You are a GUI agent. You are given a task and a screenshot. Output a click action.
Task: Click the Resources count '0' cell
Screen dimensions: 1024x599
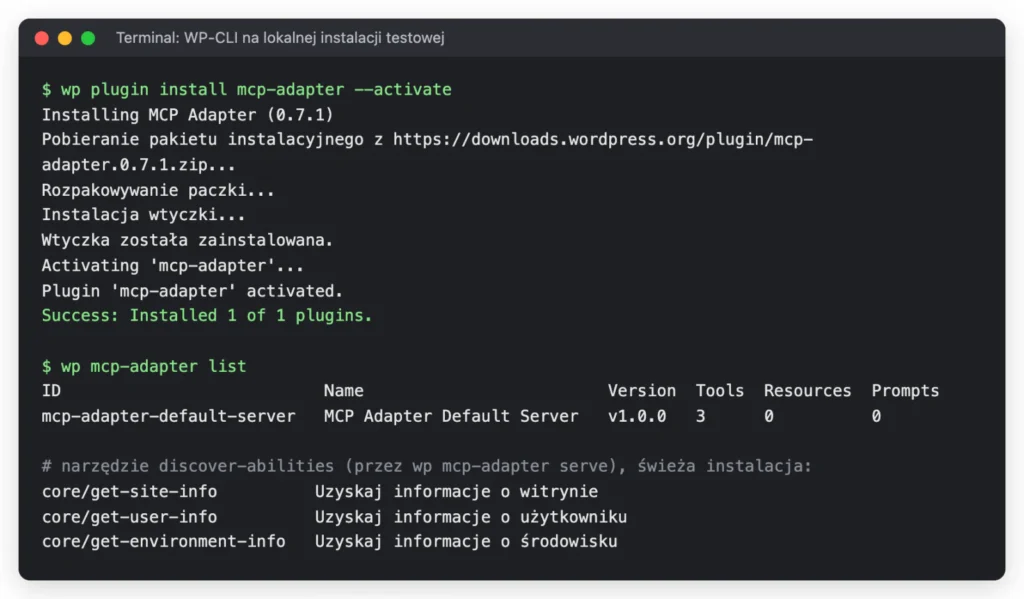pyautogui.click(x=769, y=416)
